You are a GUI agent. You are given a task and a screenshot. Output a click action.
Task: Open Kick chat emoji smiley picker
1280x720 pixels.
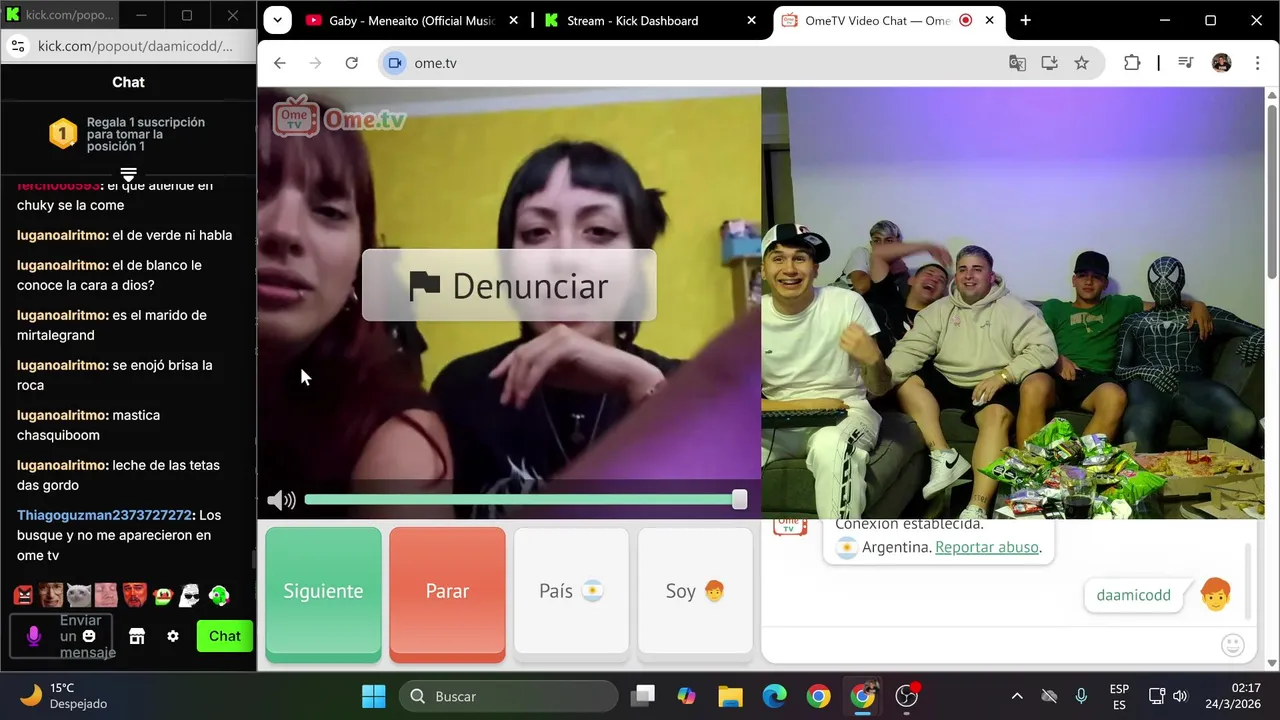[x=89, y=636]
